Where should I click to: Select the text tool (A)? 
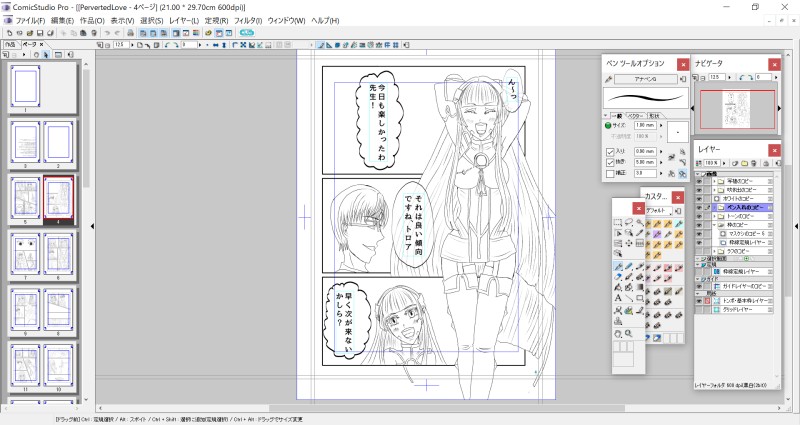pos(617,297)
